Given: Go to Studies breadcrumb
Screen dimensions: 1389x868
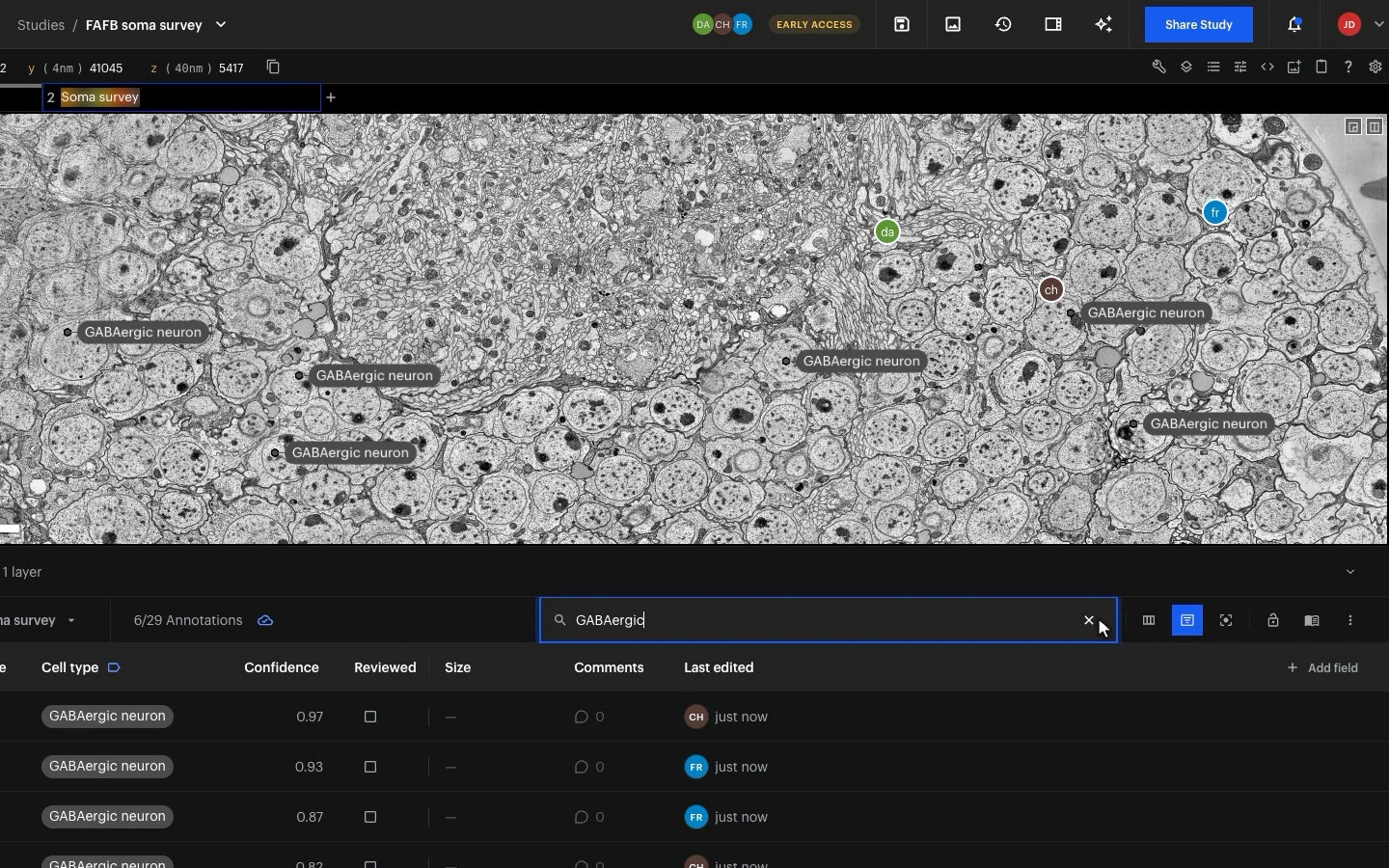Looking at the screenshot, I should pos(41,25).
